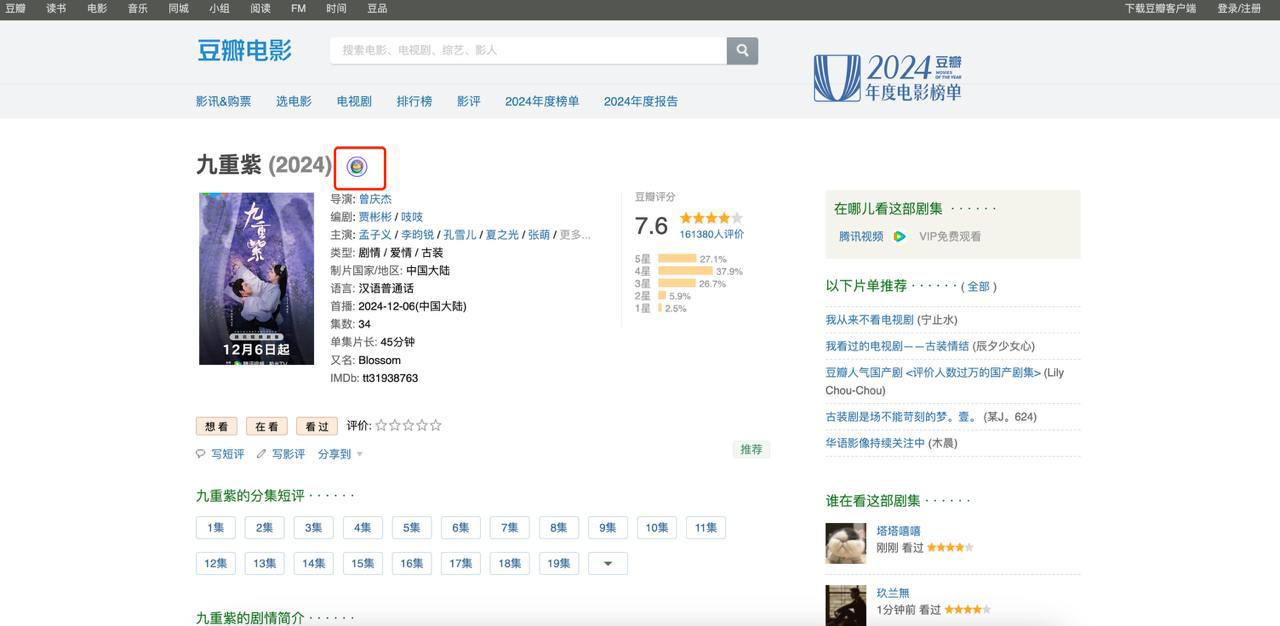The width and height of the screenshot is (1280, 626).
Task: Open episode 19集 reviews
Action: point(559,563)
